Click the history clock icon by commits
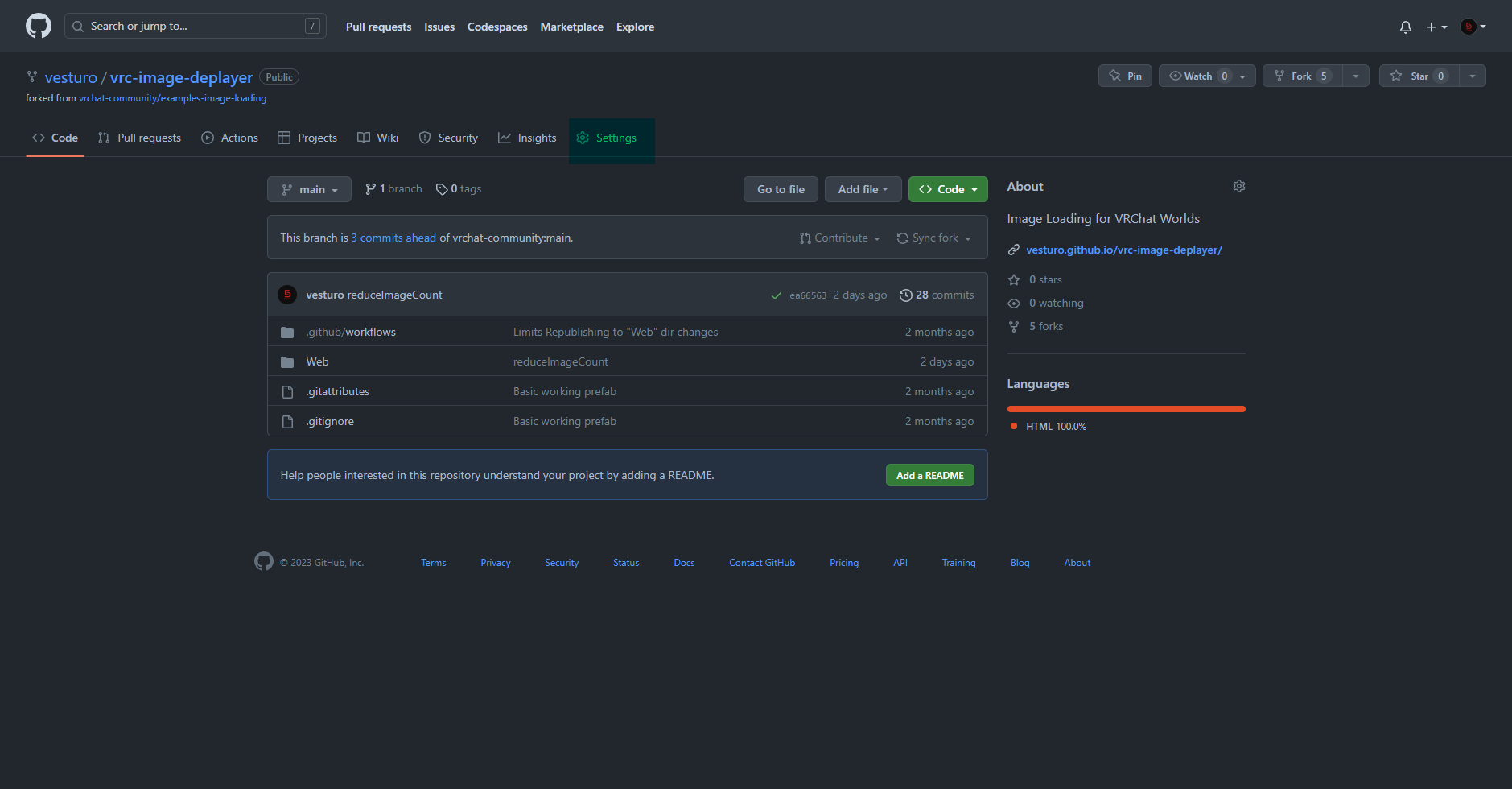The height and width of the screenshot is (789, 1512). (x=906, y=295)
